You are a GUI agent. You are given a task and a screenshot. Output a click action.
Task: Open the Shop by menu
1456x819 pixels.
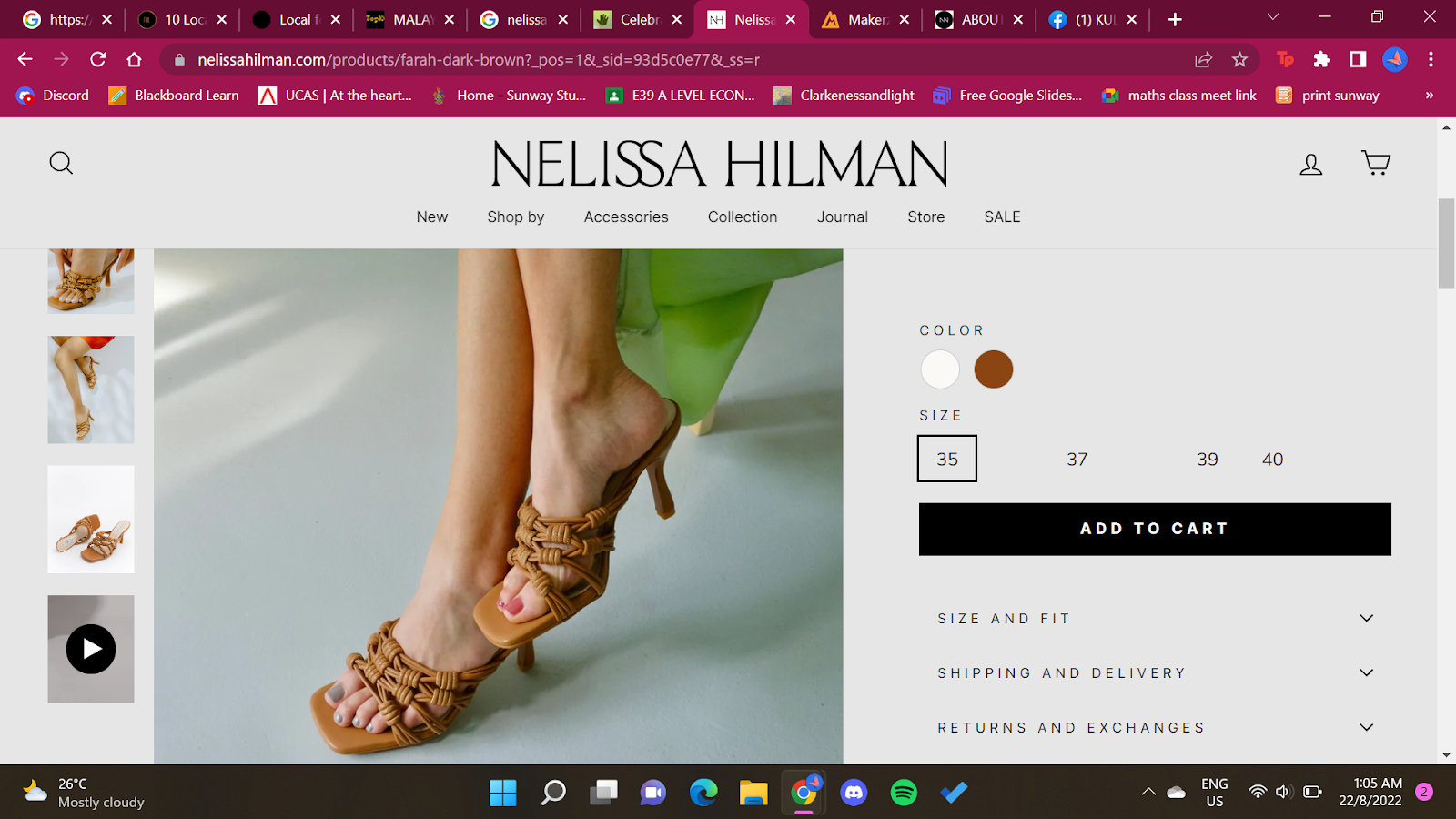pos(516,217)
